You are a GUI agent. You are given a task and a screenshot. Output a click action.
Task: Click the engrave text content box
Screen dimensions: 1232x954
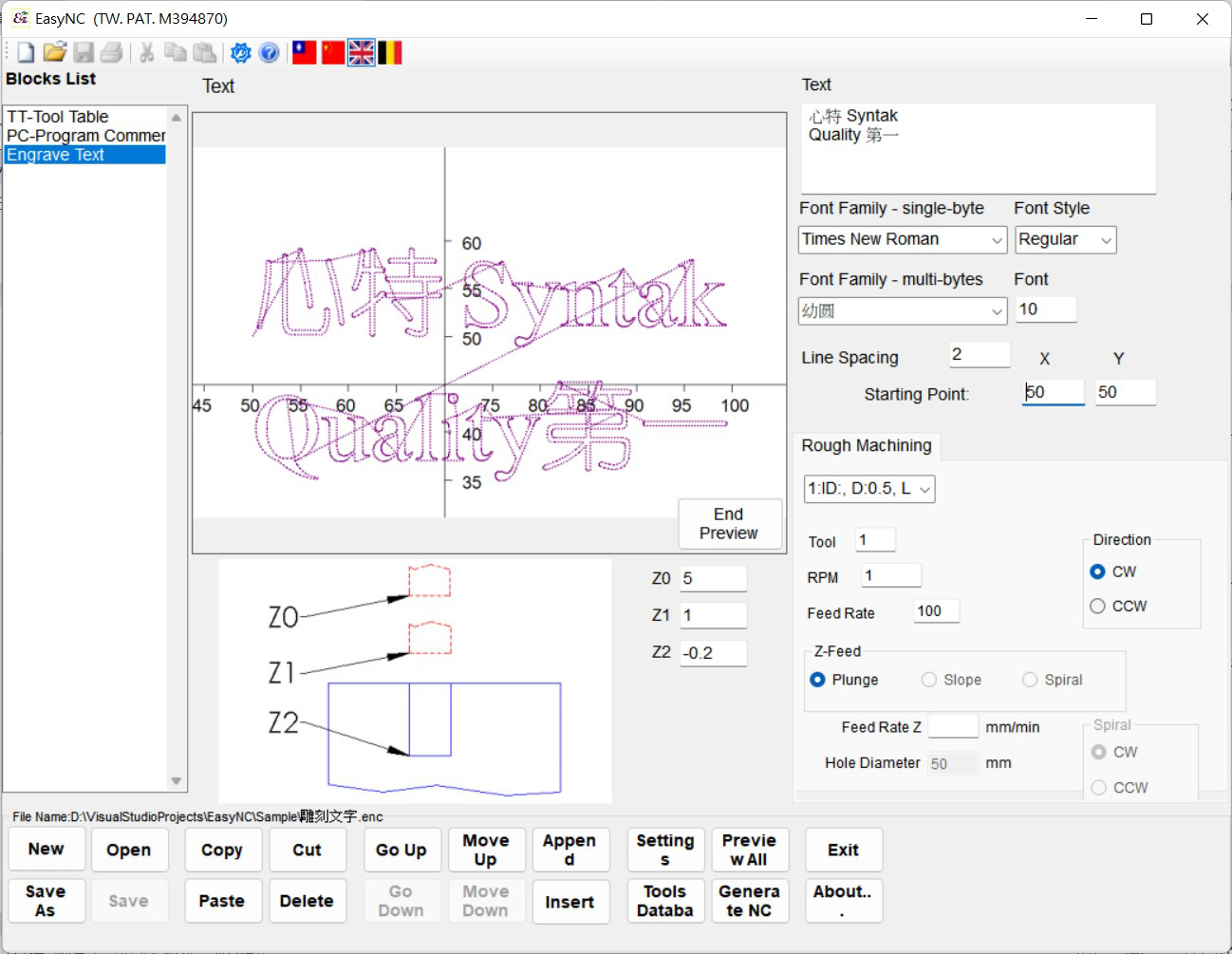pyautogui.click(x=979, y=148)
